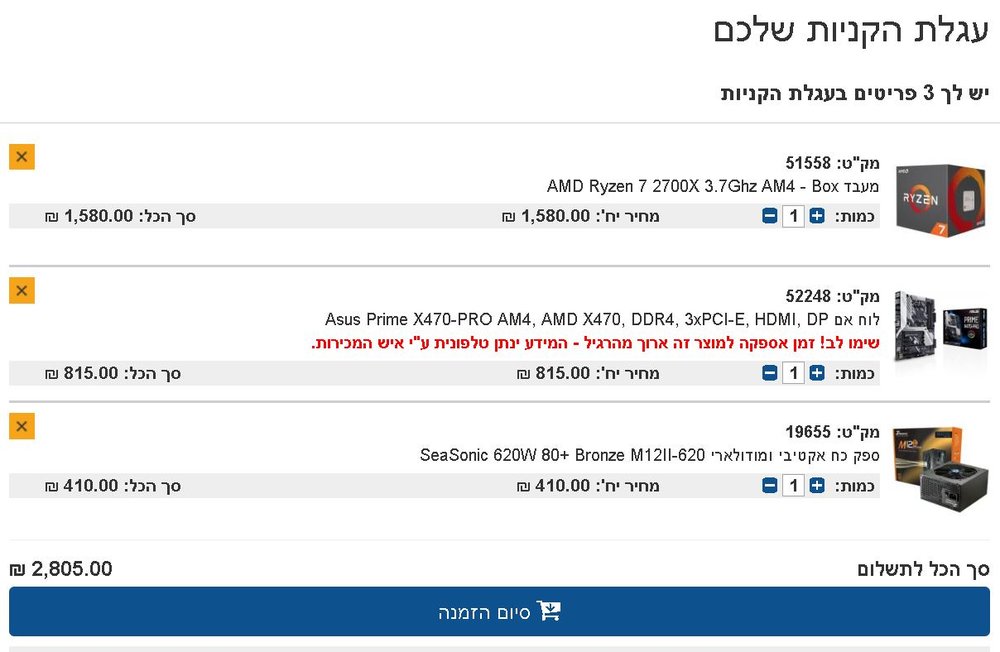Open the AMD Ryzen 7 product thumbnail
This screenshot has height=652, width=1000.
[941, 200]
